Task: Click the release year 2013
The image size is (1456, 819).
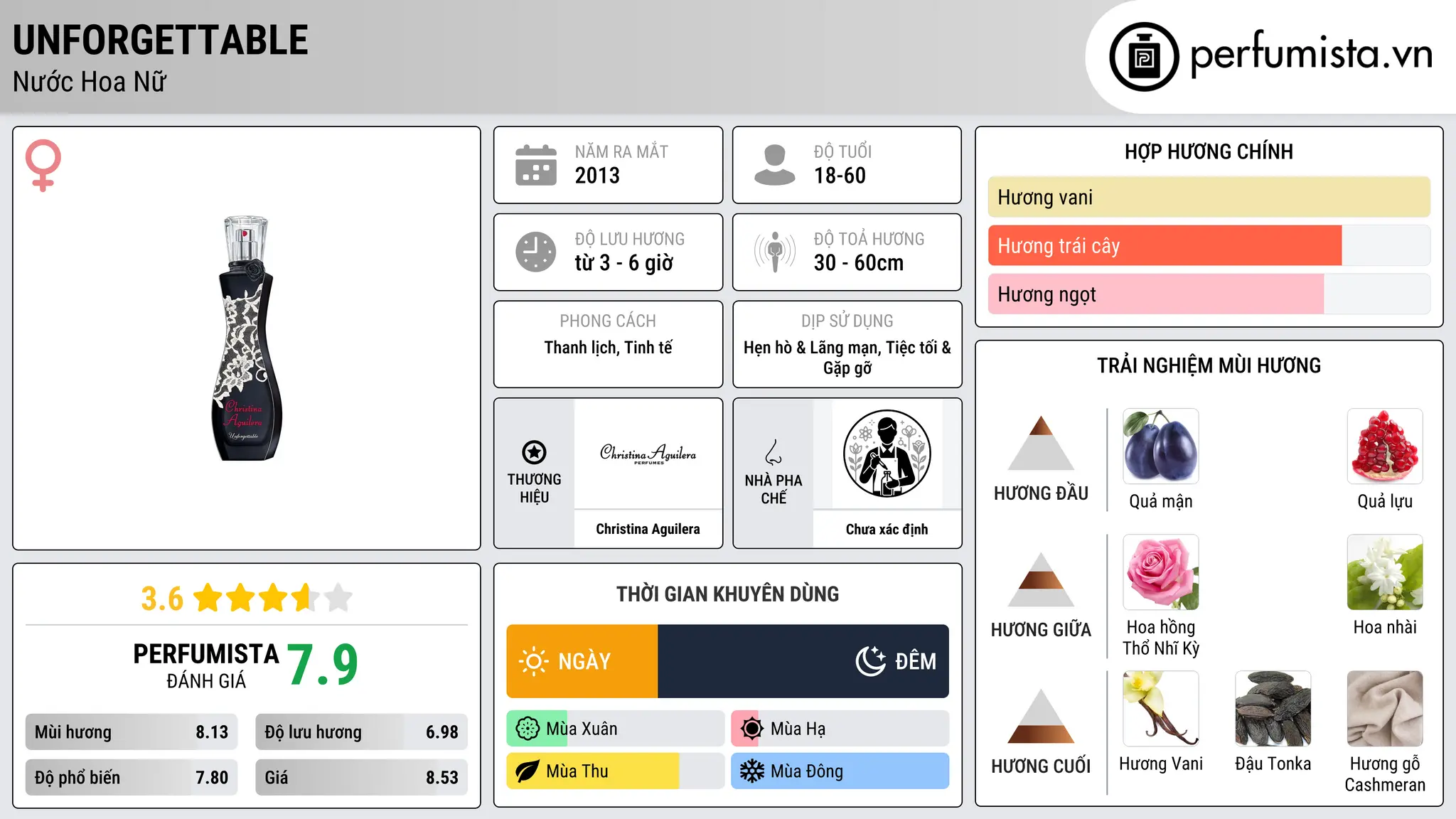Action: tap(597, 176)
